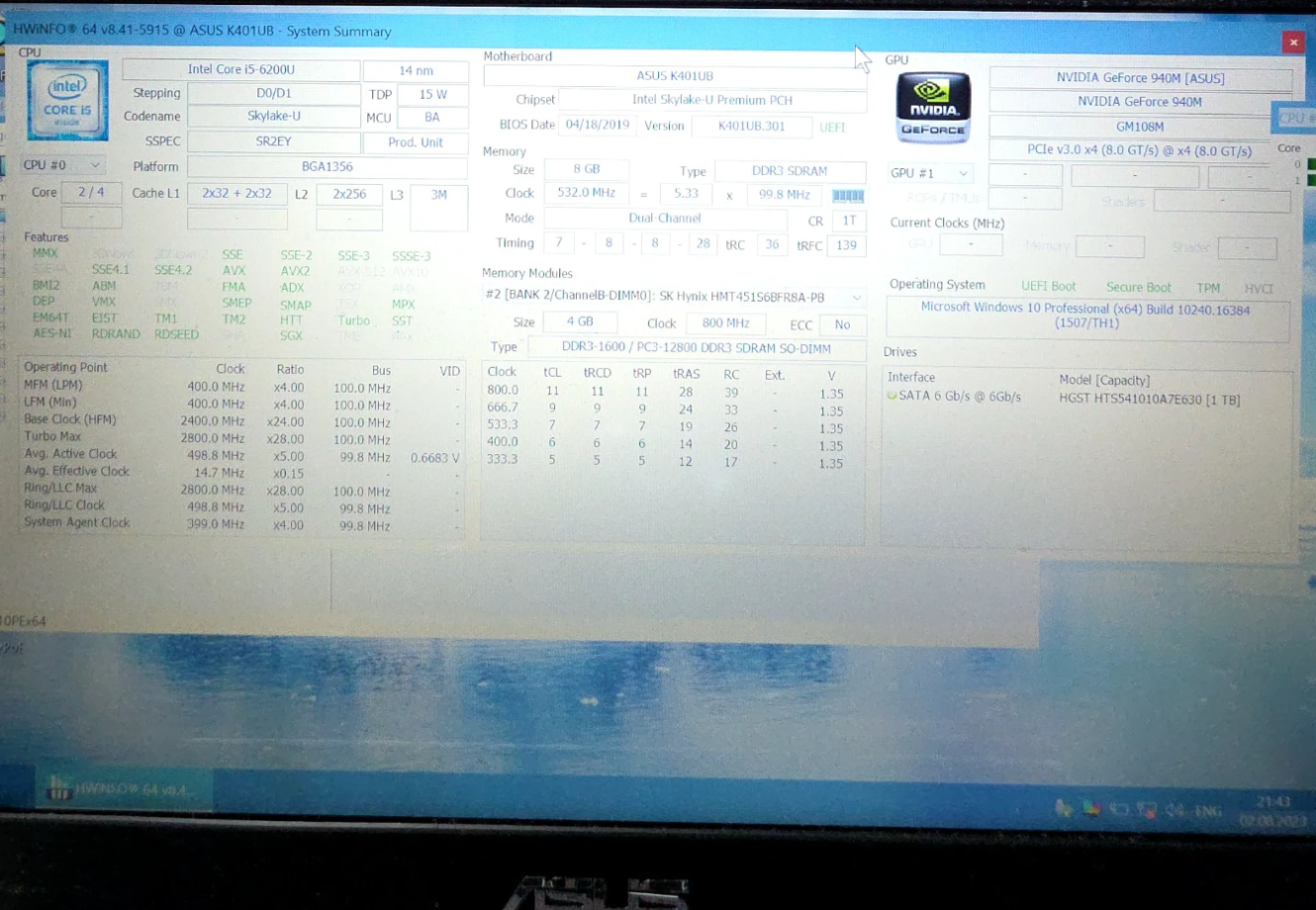Click the 2 / 4 core count field
Image resolution: width=1316 pixels, height=910 pixels.
tap(91, 192)
